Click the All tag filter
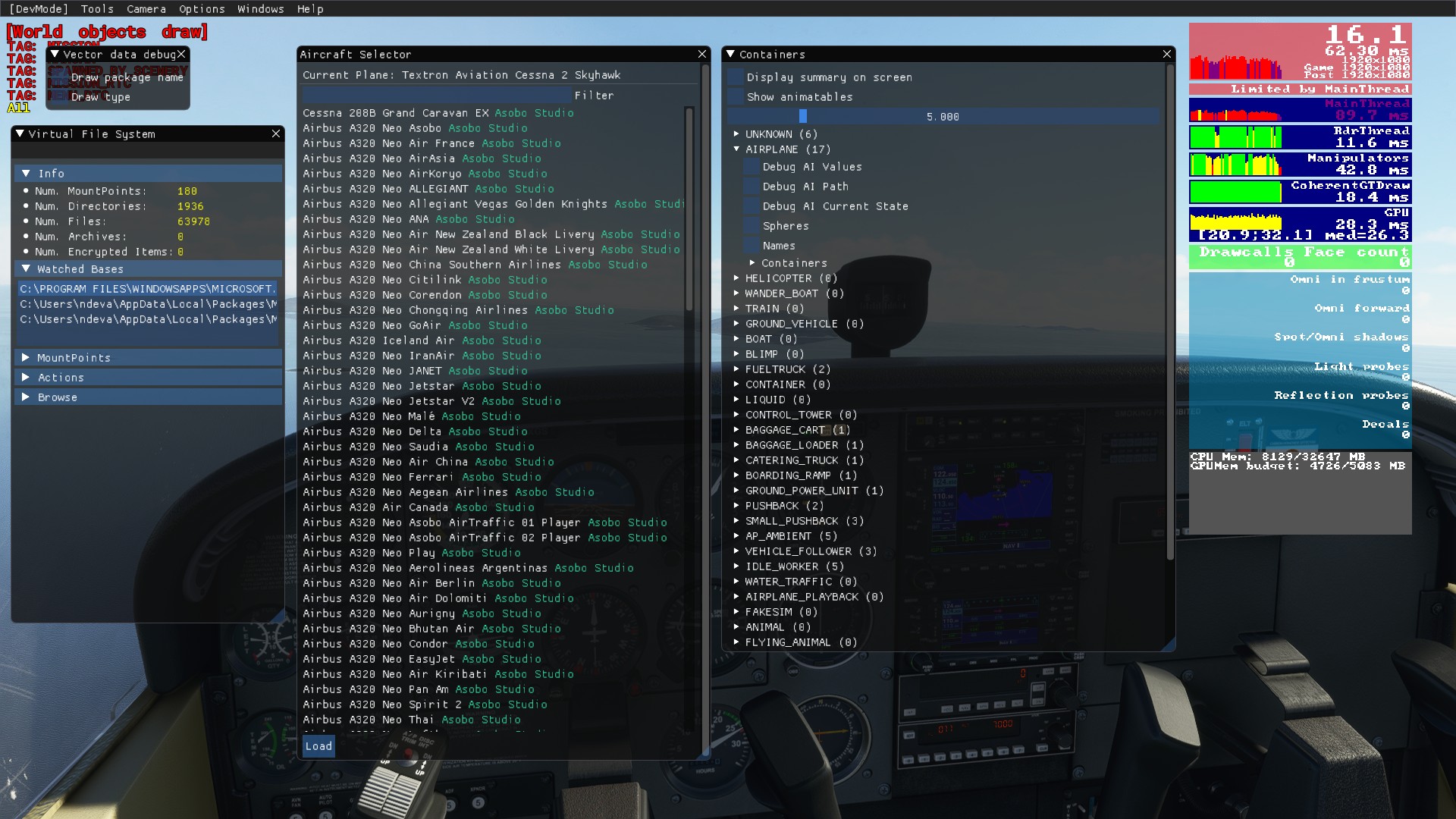This screenshot has width=1456, height=819. [19, 108]
